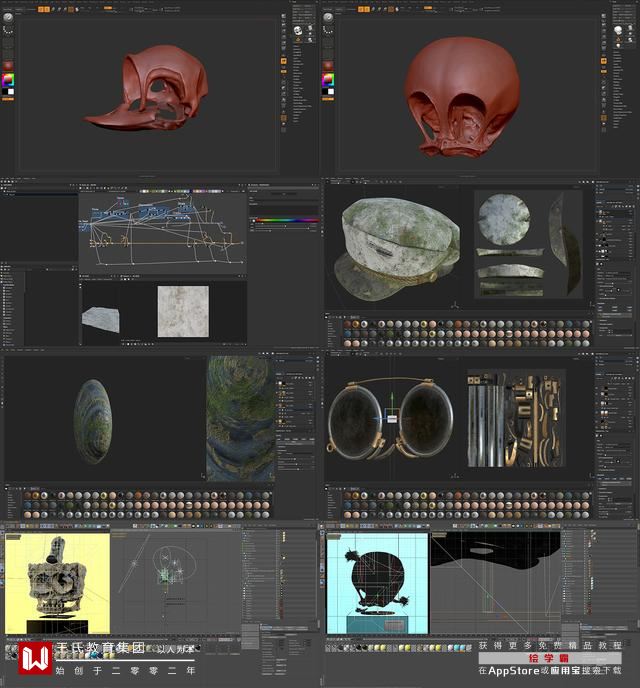Select white tool thumbnail in rear-view skull ZBrush window
Screen dimensions: 640x688
(x=618, y=30)
